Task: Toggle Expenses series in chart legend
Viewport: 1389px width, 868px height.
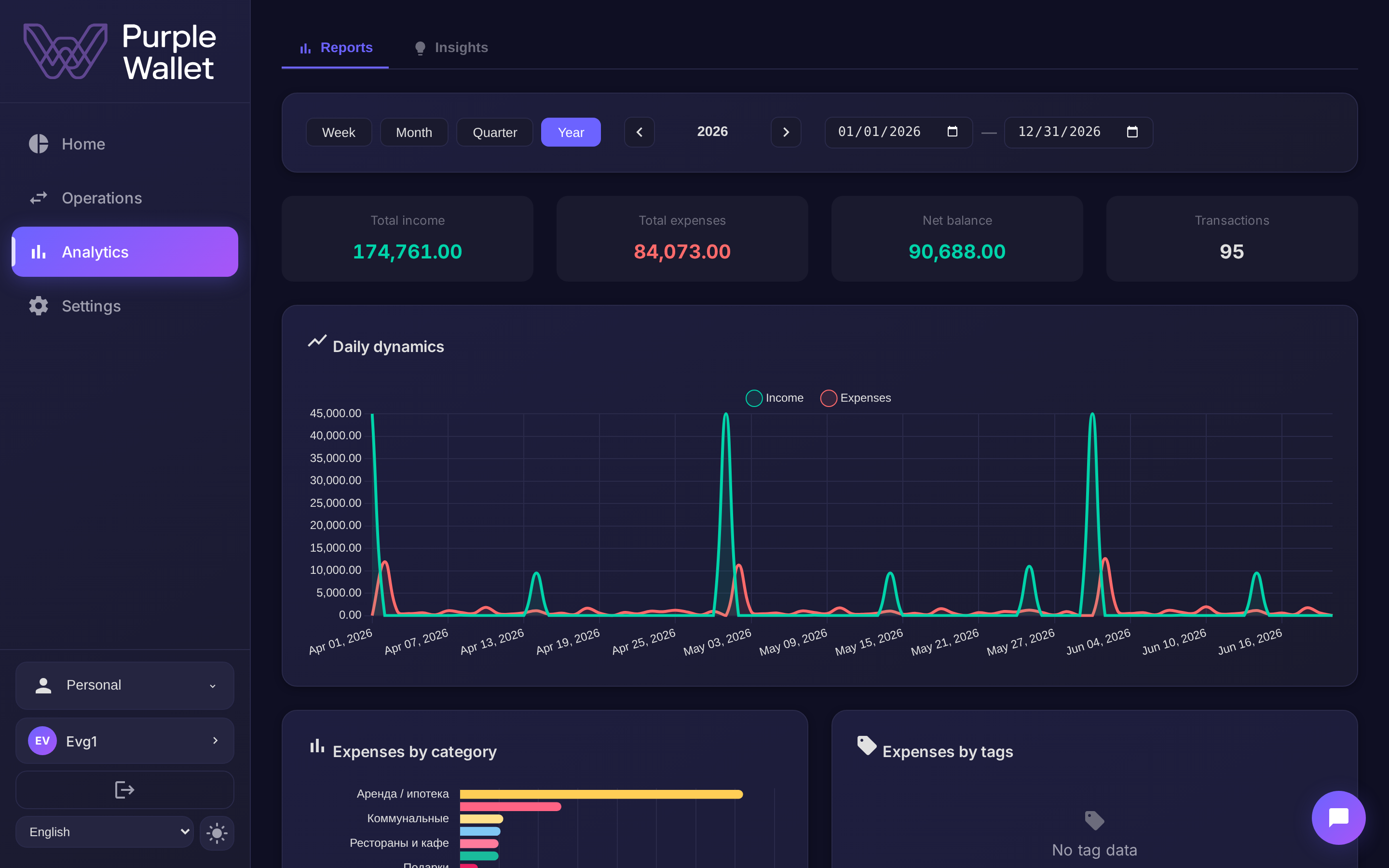Action: [856, 398]
